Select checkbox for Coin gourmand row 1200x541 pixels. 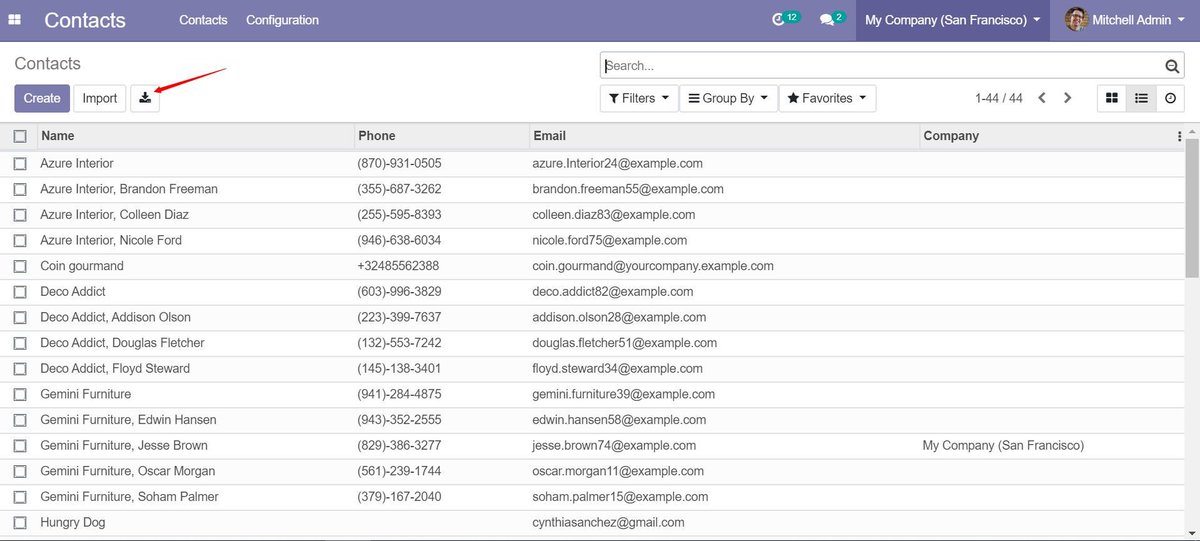(20, 266)
